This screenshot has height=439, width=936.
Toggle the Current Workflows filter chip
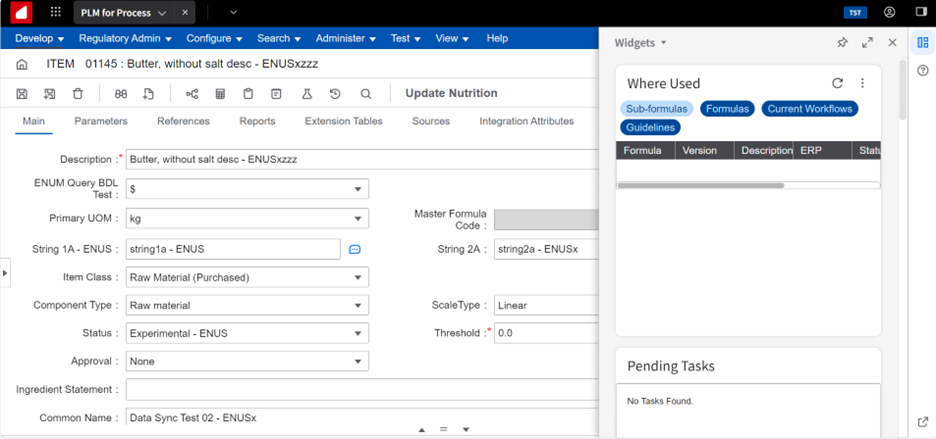(809, 109)
